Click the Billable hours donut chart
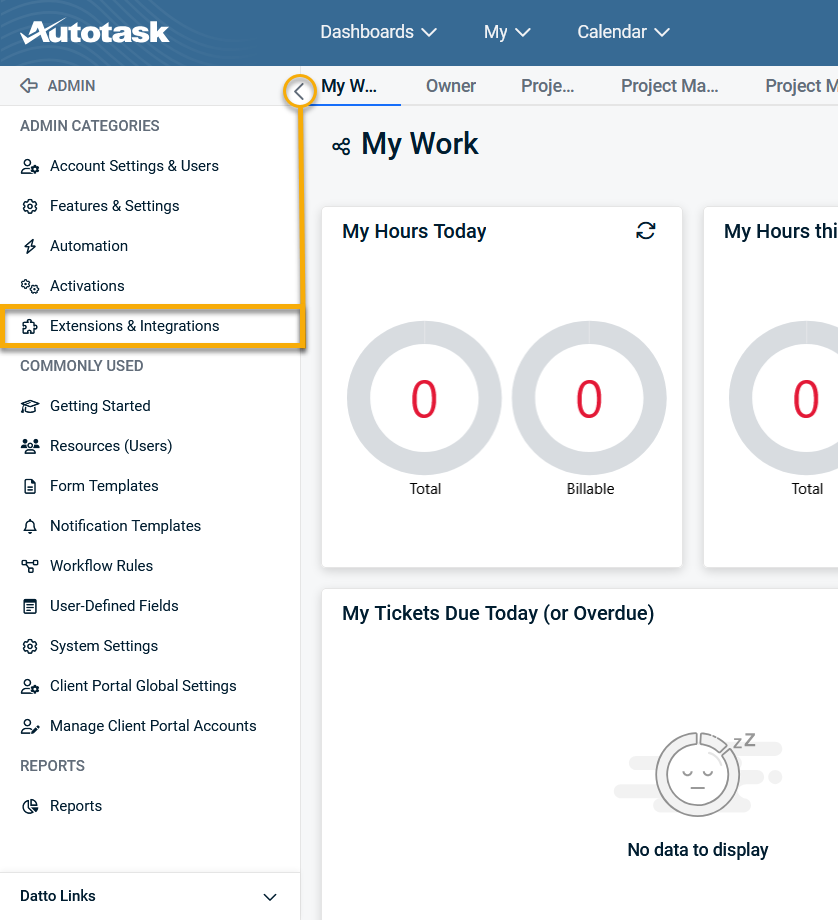The width and height of the screenshot is (838, 920). click(589, 399)
